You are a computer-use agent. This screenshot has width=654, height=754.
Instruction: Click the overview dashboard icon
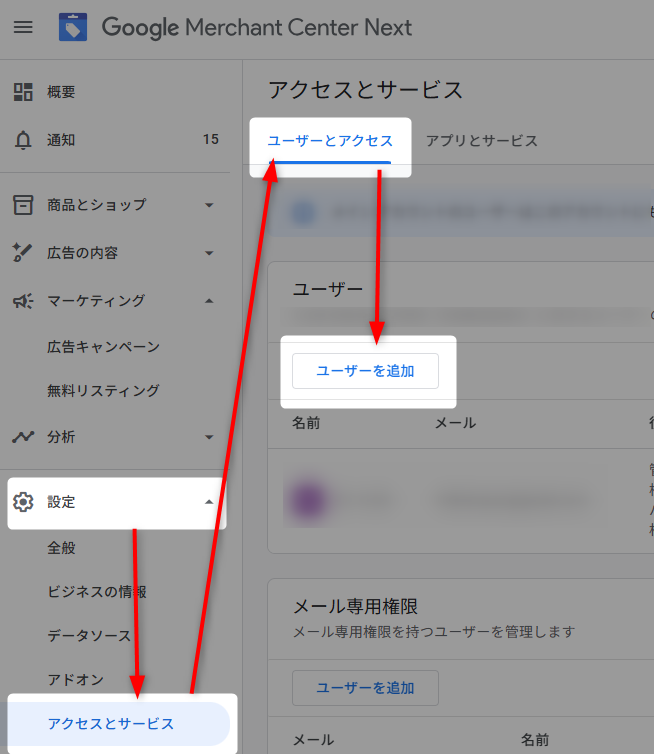pos(23,92)
